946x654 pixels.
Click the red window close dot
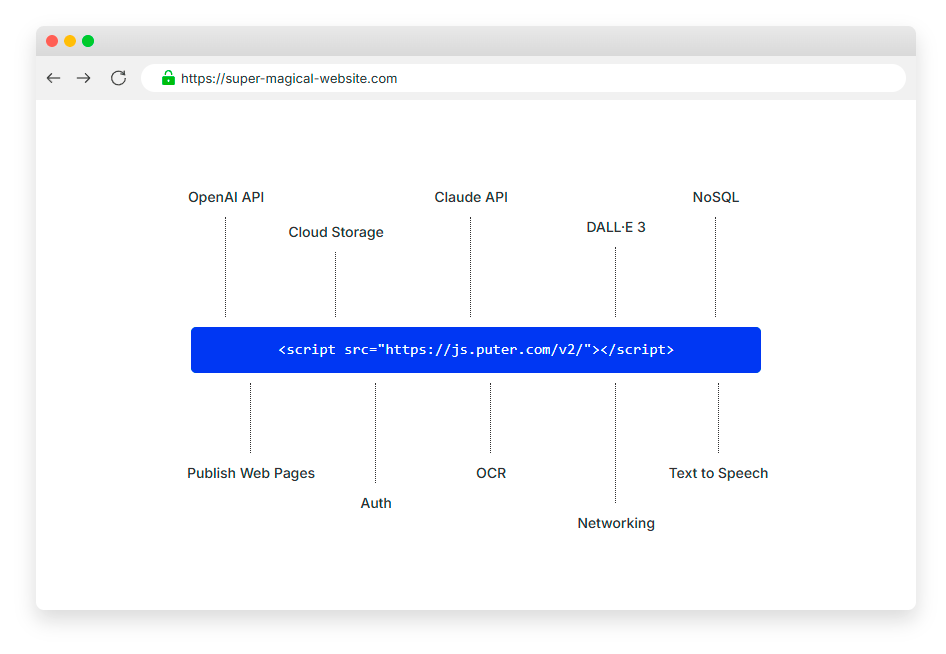[x=52, y=41]
